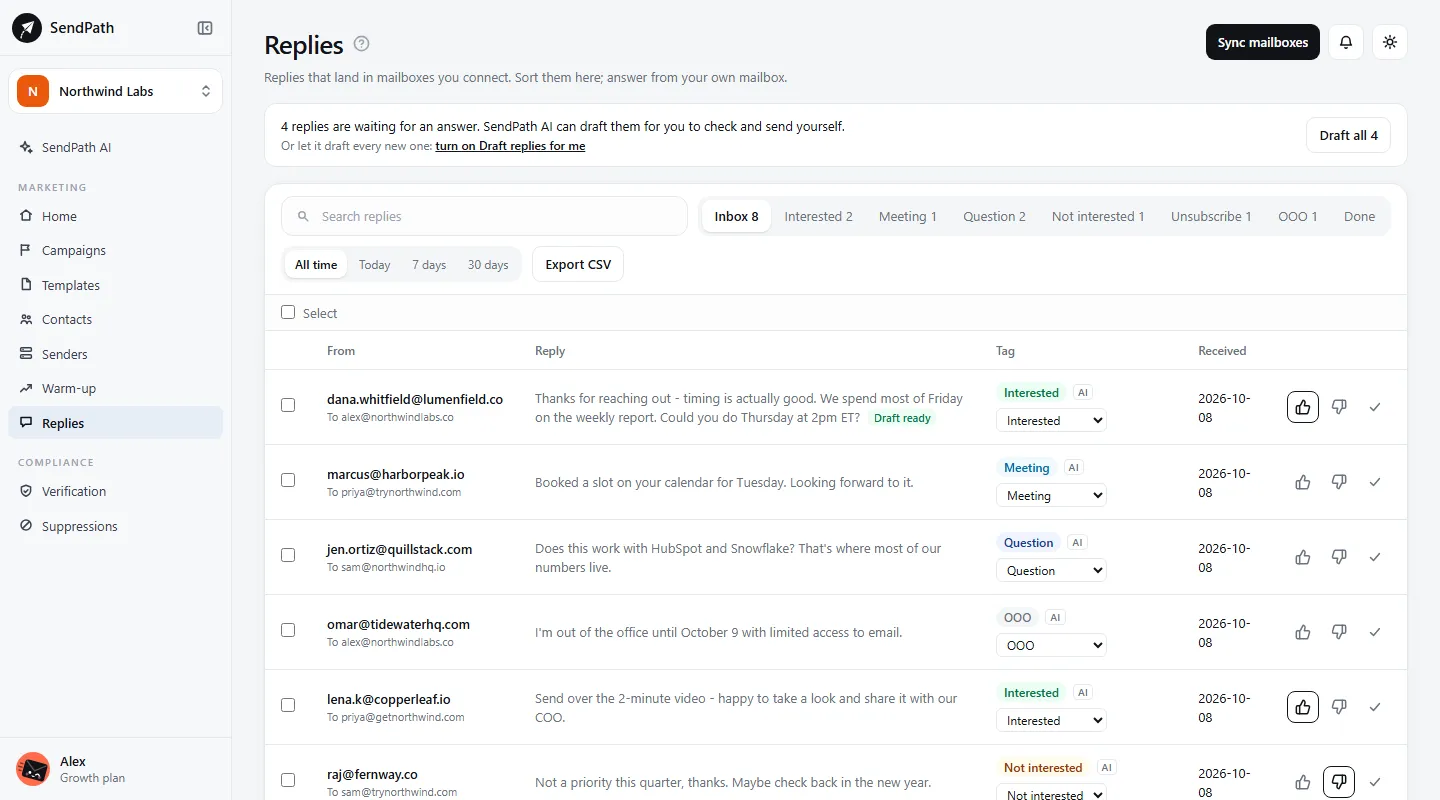Thumbs down lena.k@copperleaf.io reply

pos(1339,707)
